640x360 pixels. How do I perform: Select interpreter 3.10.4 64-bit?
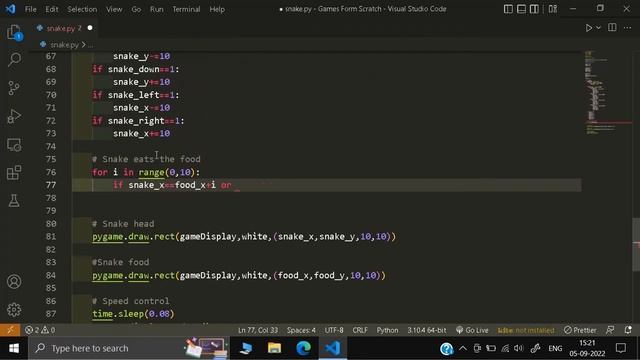click(x=426, y=330)
